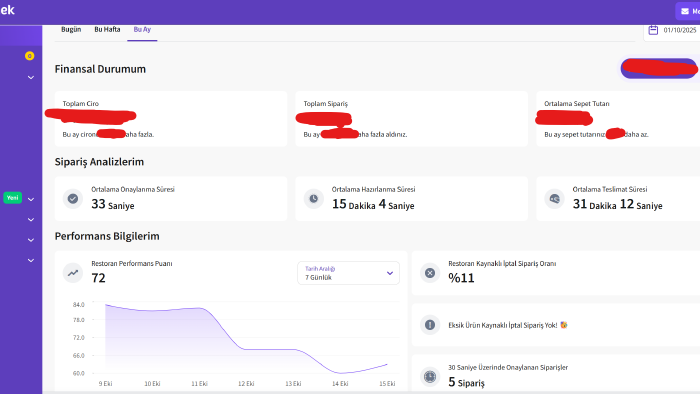Screen dimensions: 700x394
Task: Click delivery icon of Ortalama Teslimat Süresi
Action: (554, 198)
